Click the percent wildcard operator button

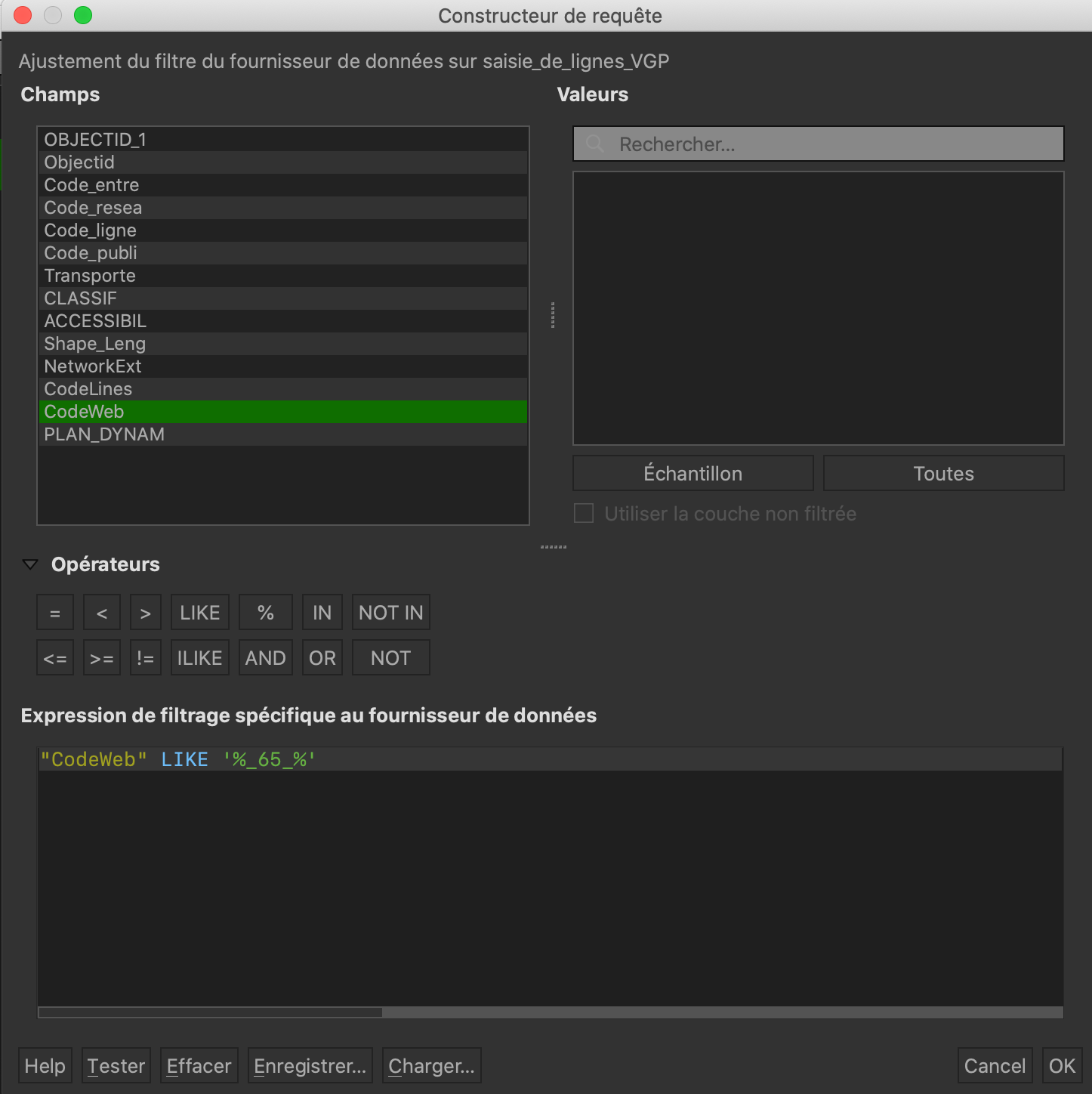[x=265, y=613]
